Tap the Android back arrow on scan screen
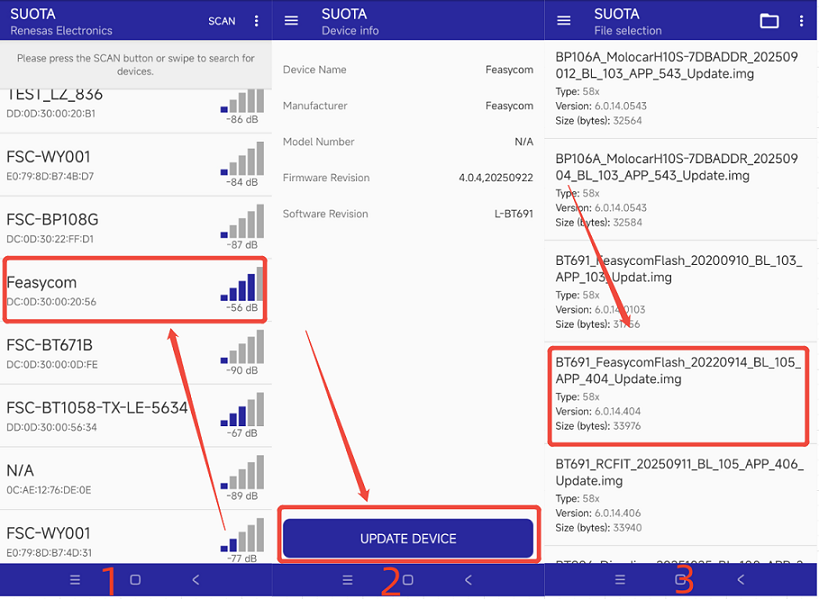The image size is (819, 599). pos(196,580)
